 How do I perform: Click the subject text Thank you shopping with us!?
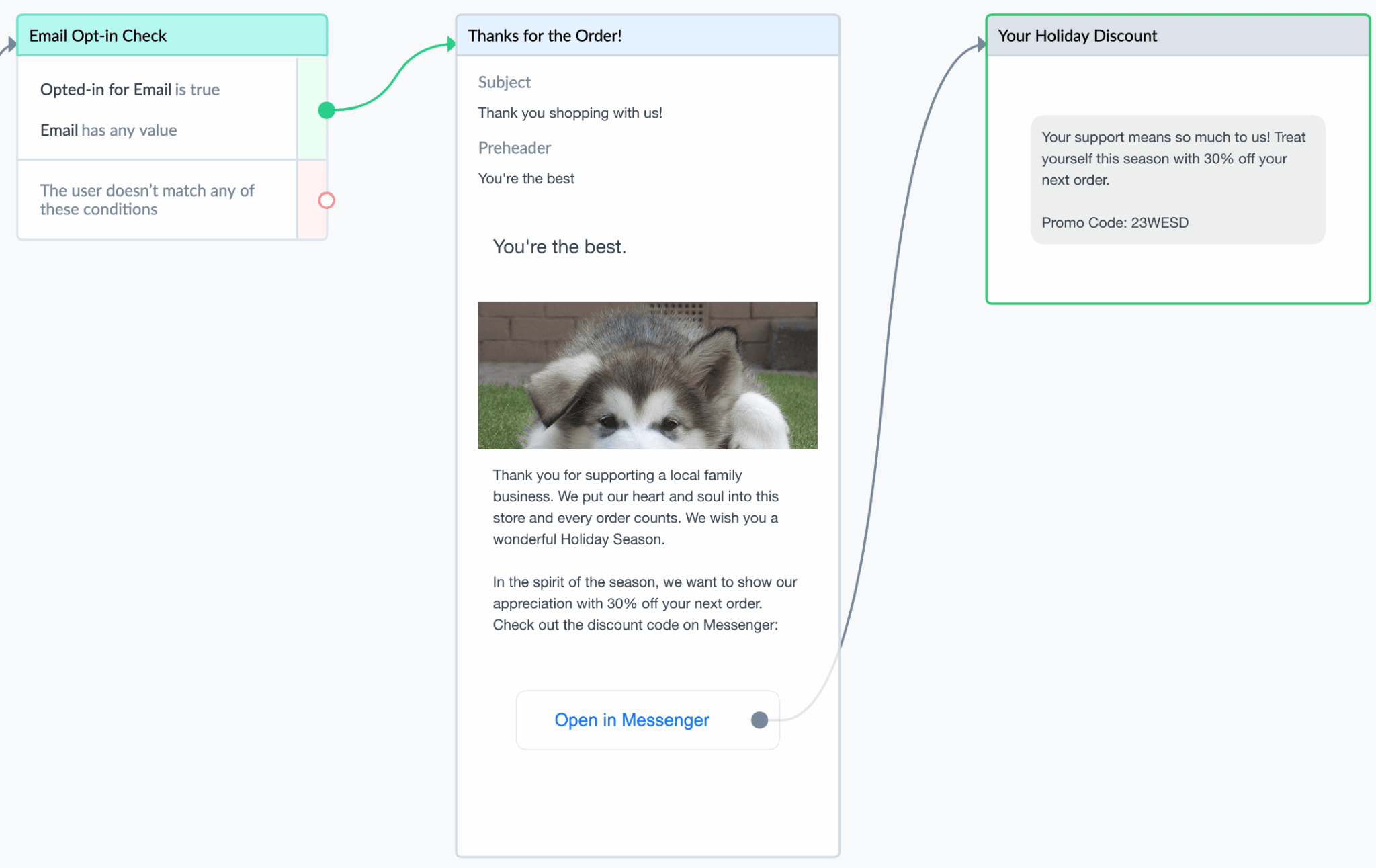coord(570,113)
